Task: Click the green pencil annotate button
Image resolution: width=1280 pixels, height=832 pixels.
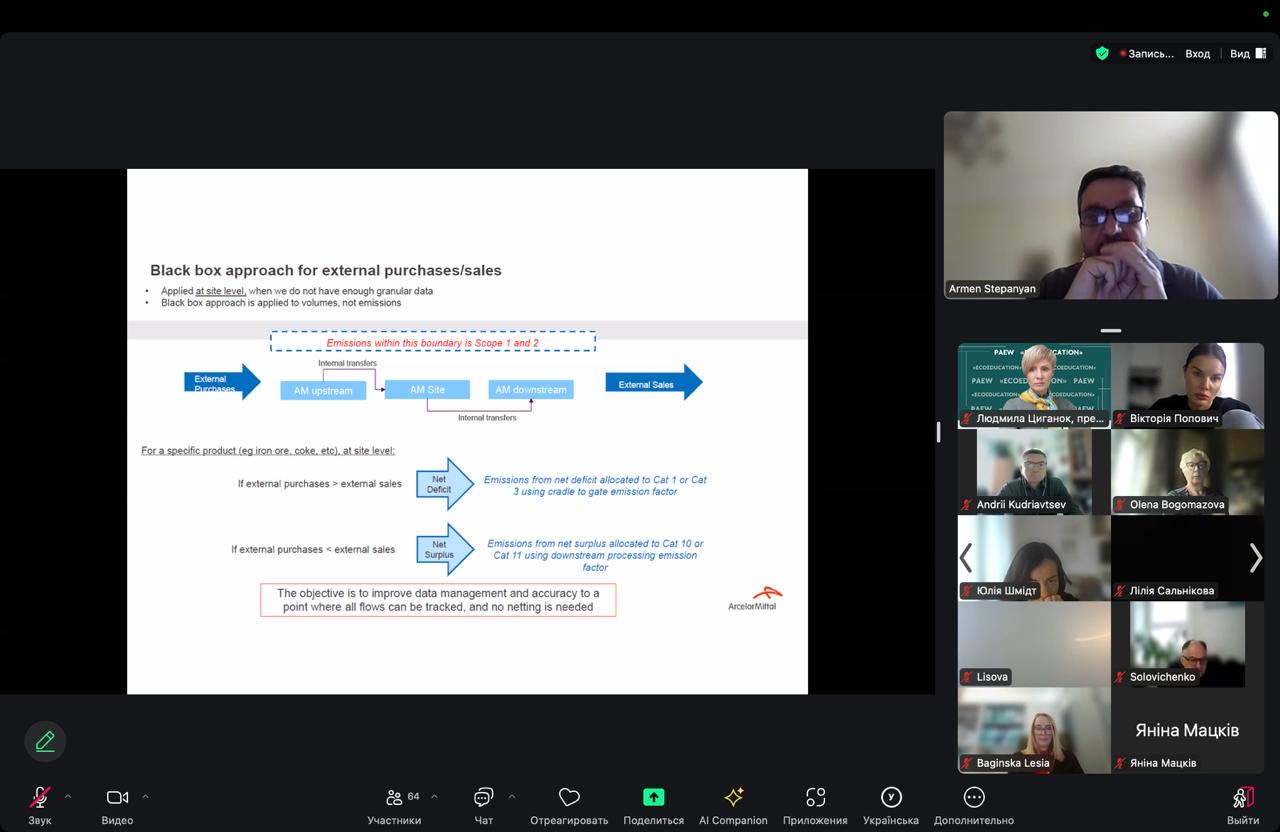Action: click(45, 741)
